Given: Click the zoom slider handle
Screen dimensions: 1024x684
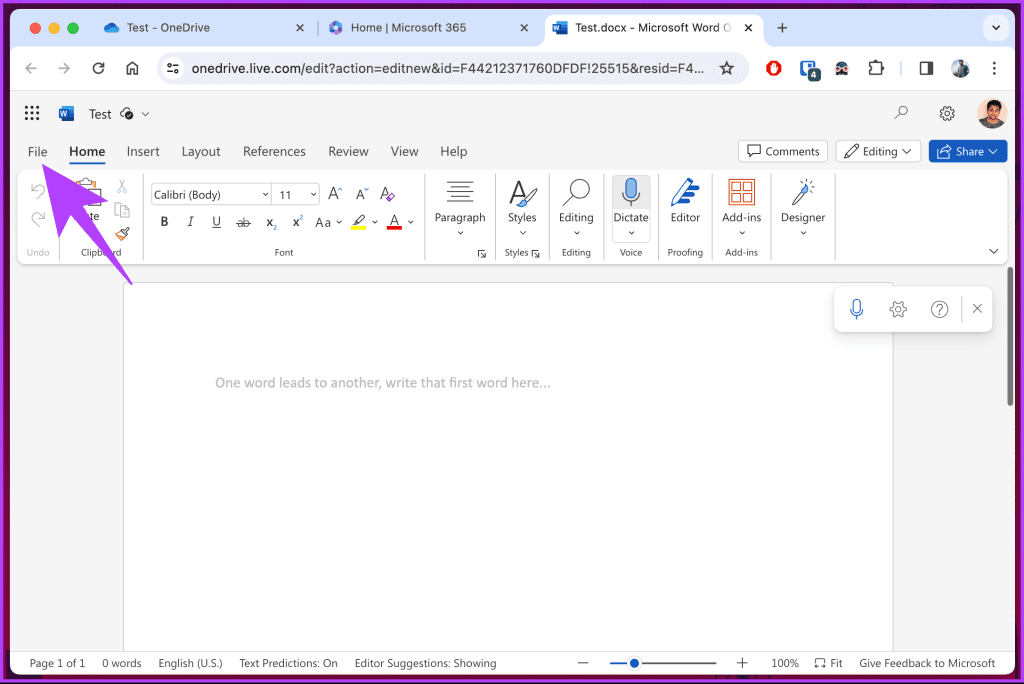Looking at the screenshot, I should click(634, 663).
